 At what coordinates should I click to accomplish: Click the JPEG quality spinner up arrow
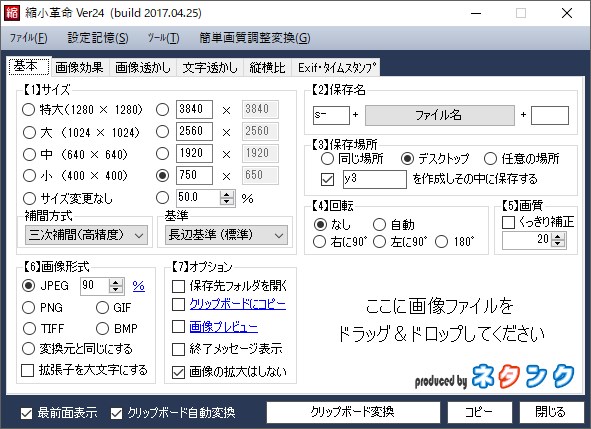116,282
